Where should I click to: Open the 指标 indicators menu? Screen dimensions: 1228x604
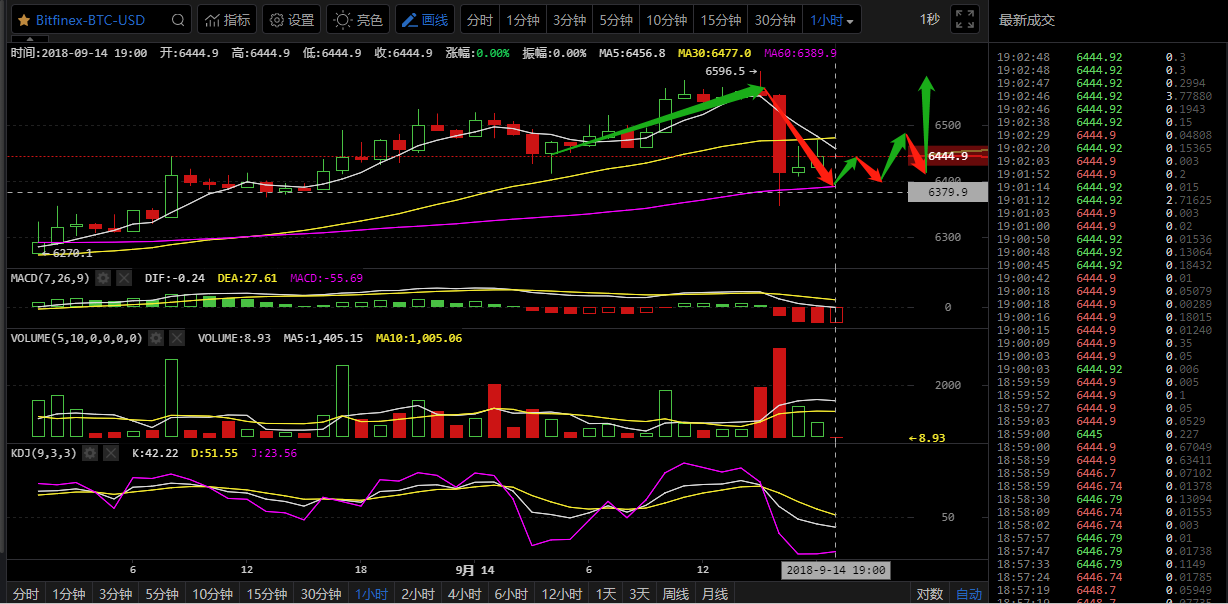pyautogui.click(x=227, y=20)
